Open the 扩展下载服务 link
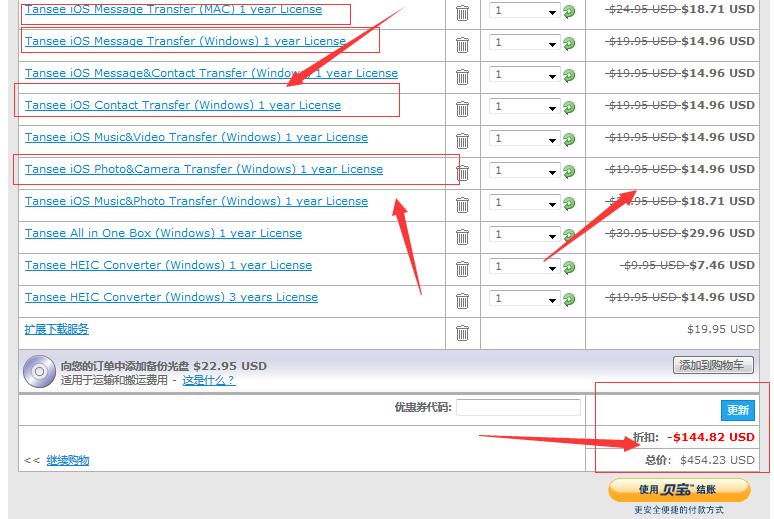This screenshot has height=519, width=774. [57, 329]
